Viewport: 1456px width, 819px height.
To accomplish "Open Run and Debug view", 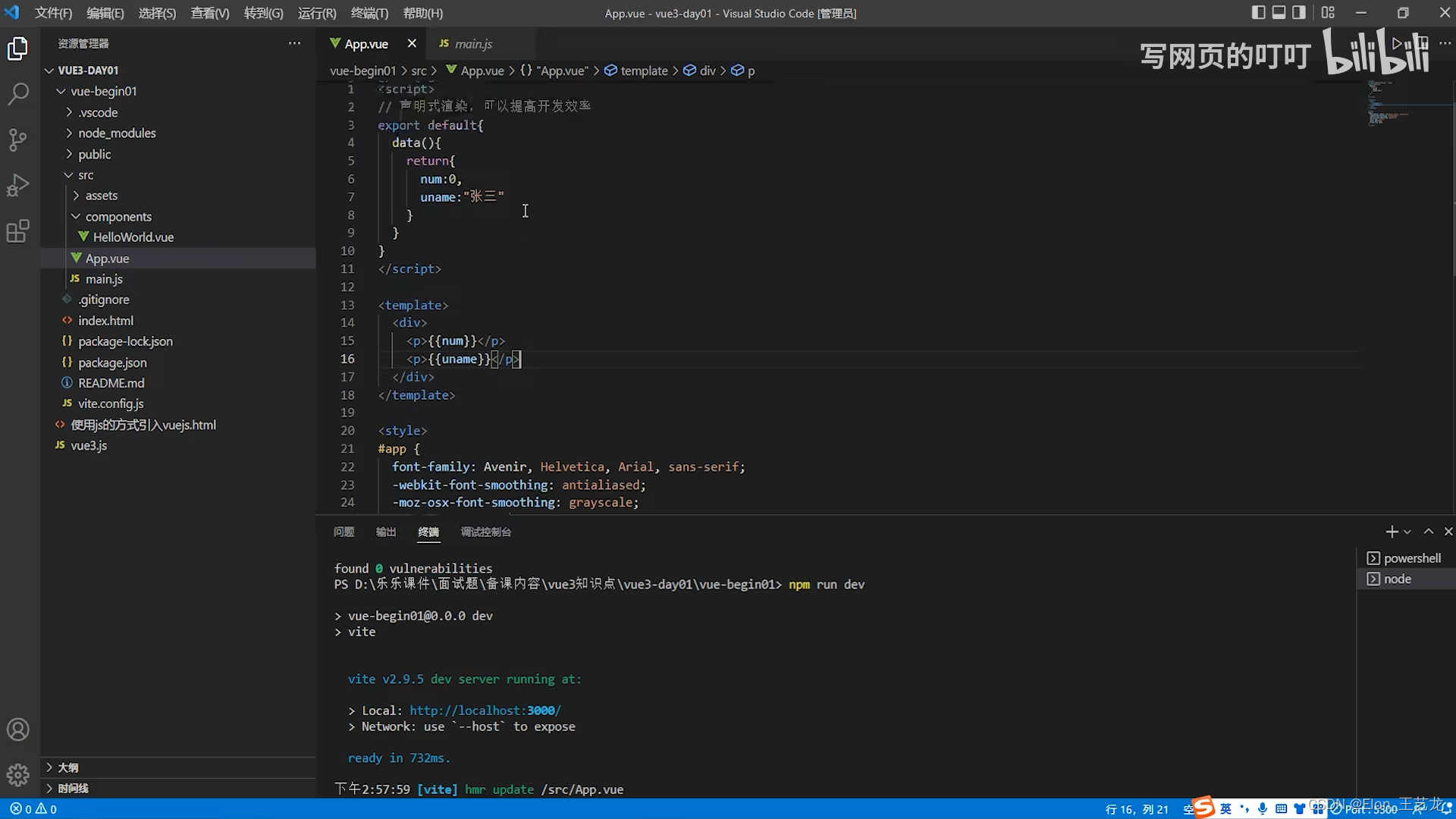I will pos(17,185).
